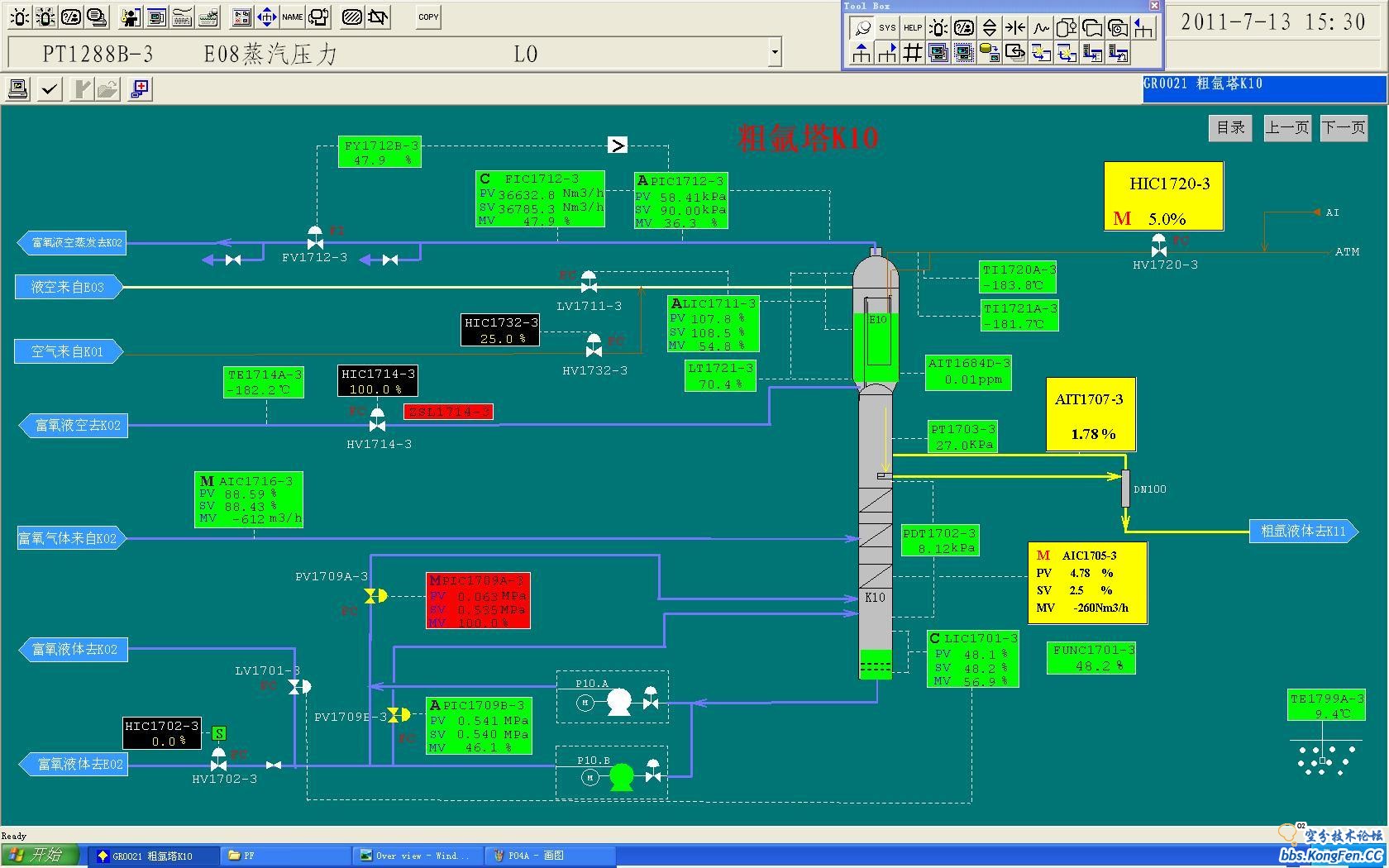The height and width of the screenshot is (868, 1389).
Task: Click the blue four-arrow navigator icon
Action: [266, 17]
